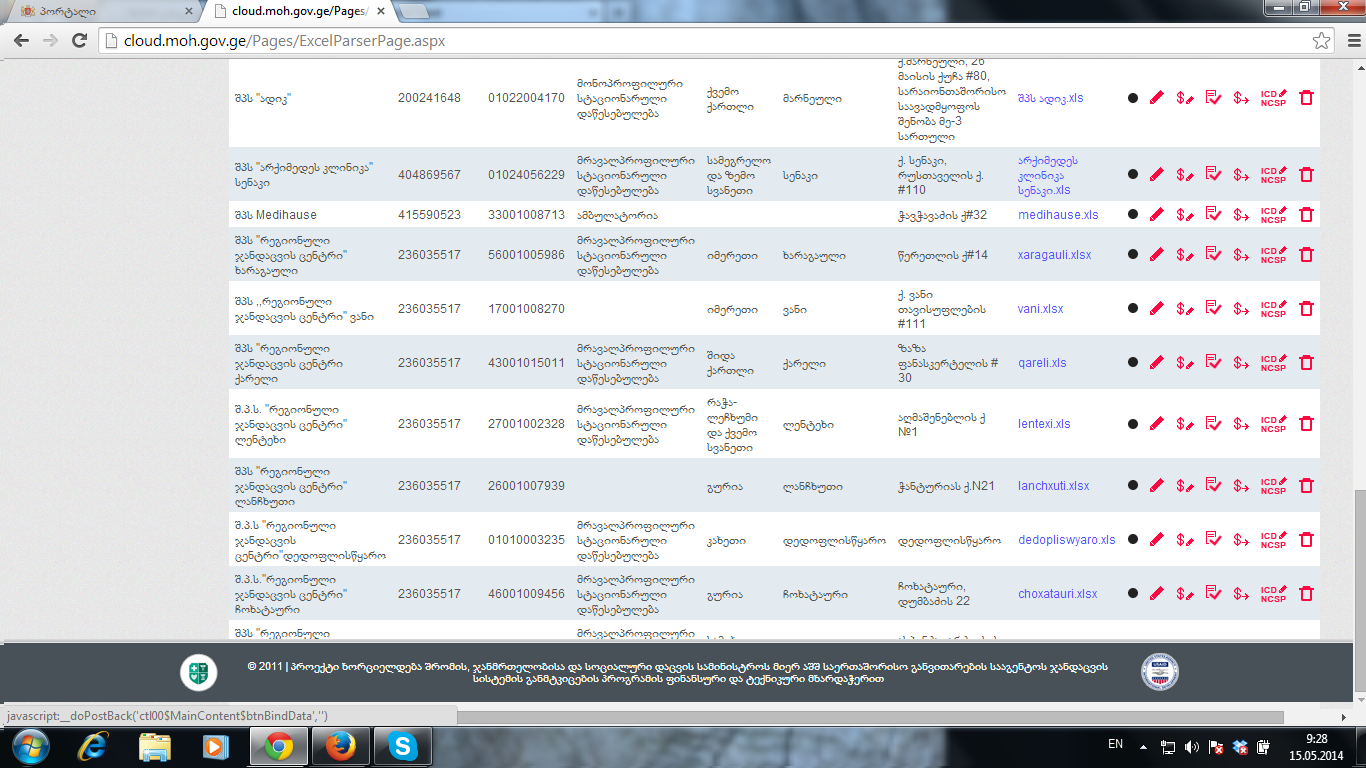Click black status dot in medihause.xls row
The height and width of the screenshot is (768, 1366).
point(1133,215)
